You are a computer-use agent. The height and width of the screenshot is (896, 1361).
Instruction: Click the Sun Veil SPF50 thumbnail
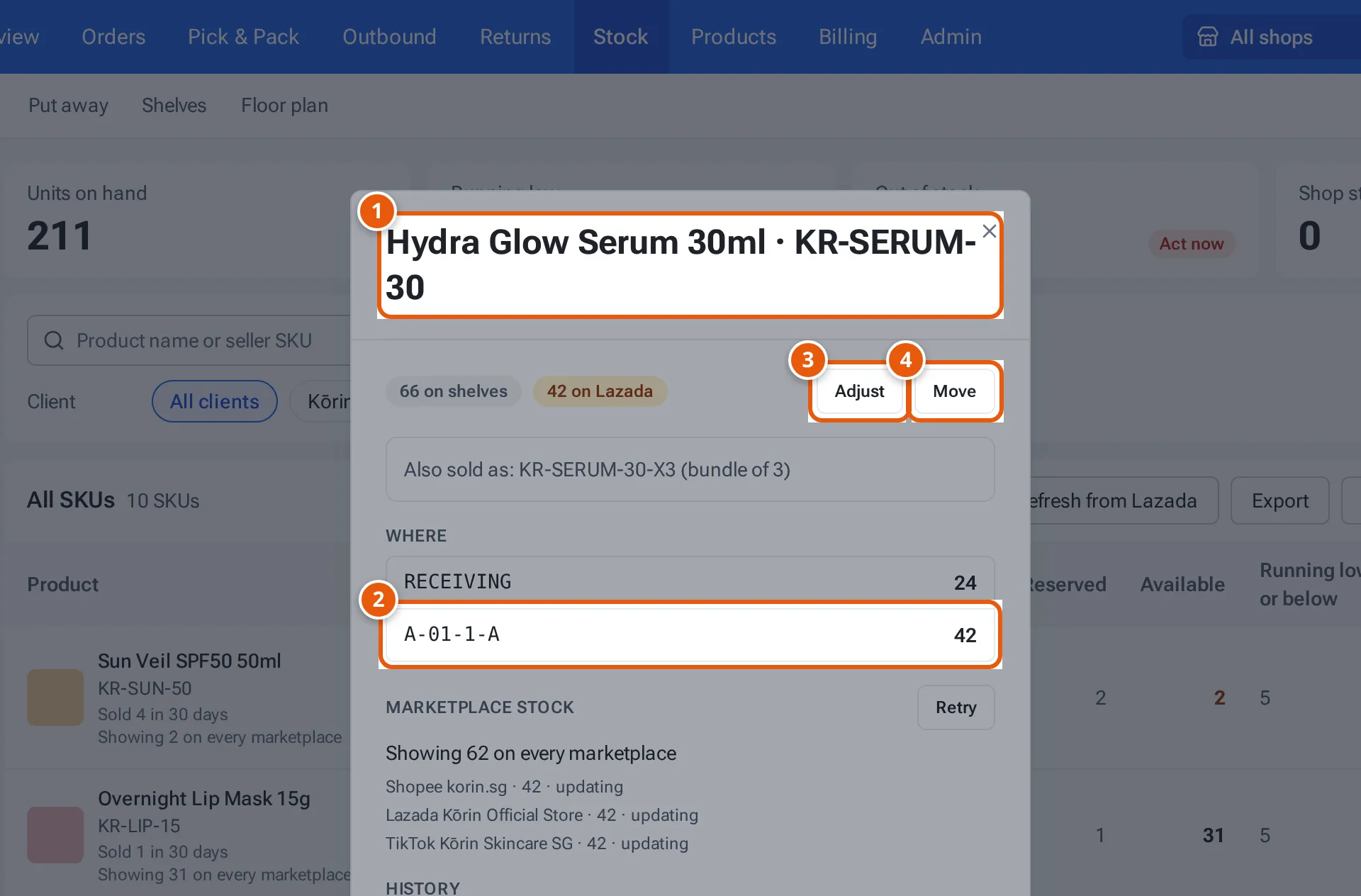coord(55,698)
